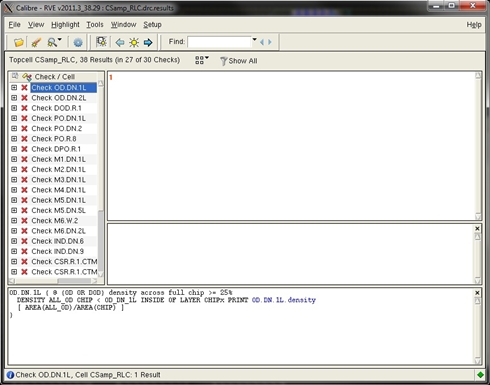The image size is (490, 385).
Task: Open the Tools menu
Action: 95,25
